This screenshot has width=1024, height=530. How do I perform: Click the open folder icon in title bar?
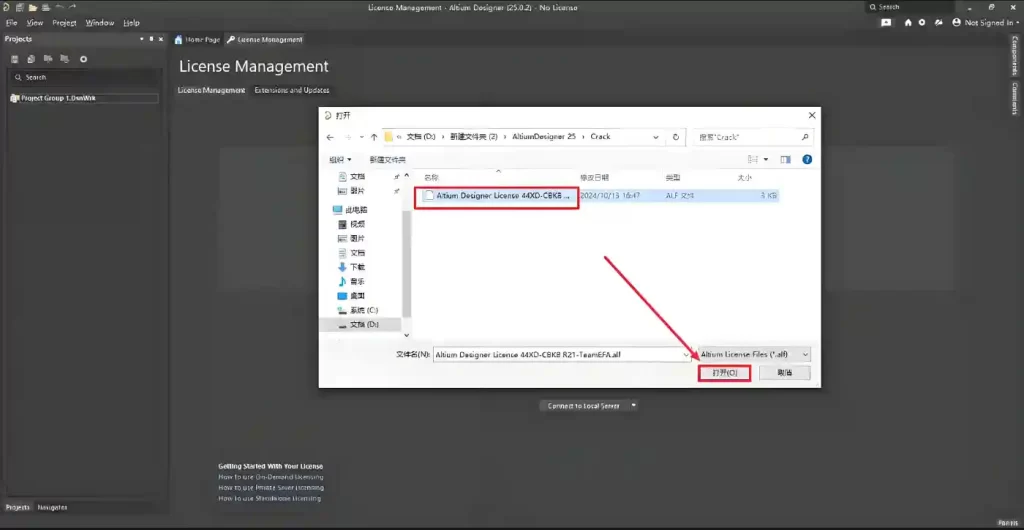[x=32, y=7]
